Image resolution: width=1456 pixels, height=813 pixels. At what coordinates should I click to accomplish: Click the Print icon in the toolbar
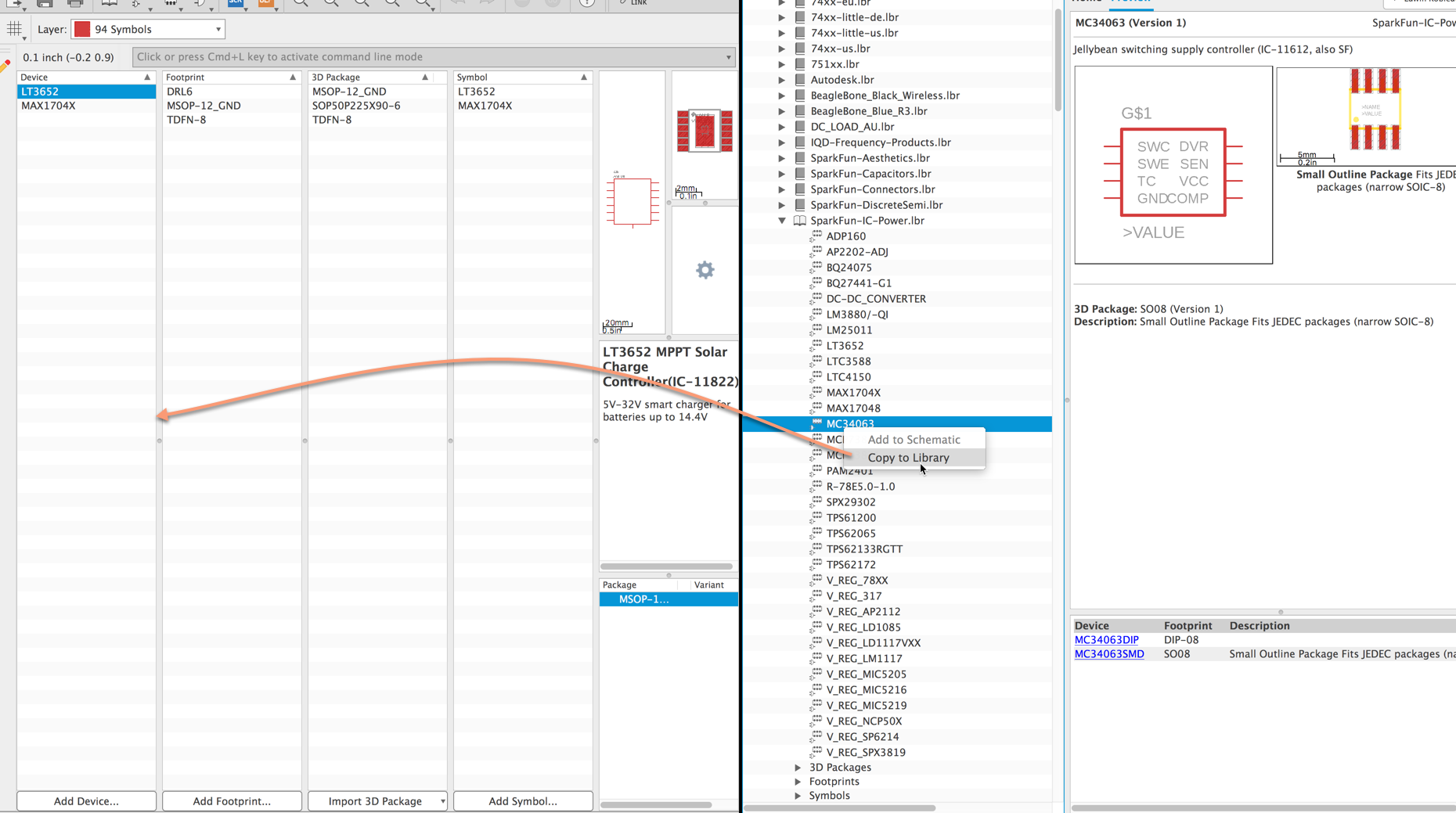76,3
